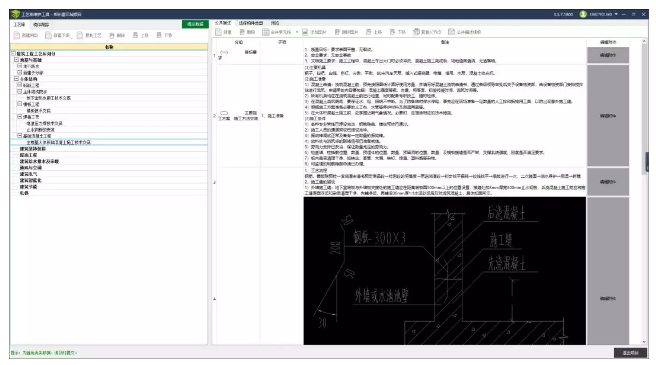
Task: Click the last edit-details icon in content toolbar
Action: coord(451,32)
